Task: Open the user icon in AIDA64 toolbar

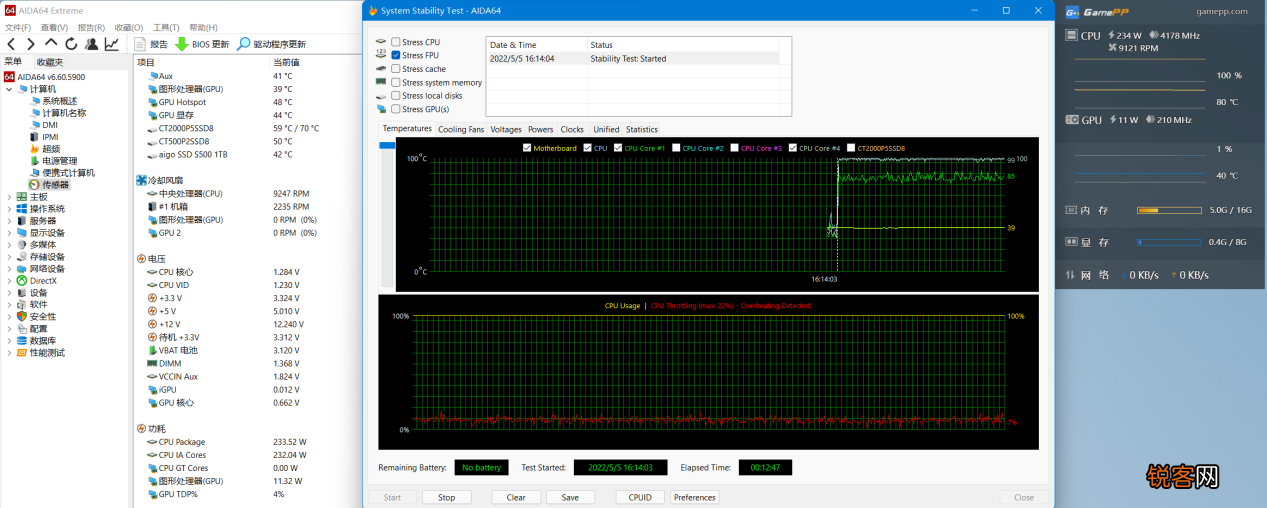Action: 91,44
